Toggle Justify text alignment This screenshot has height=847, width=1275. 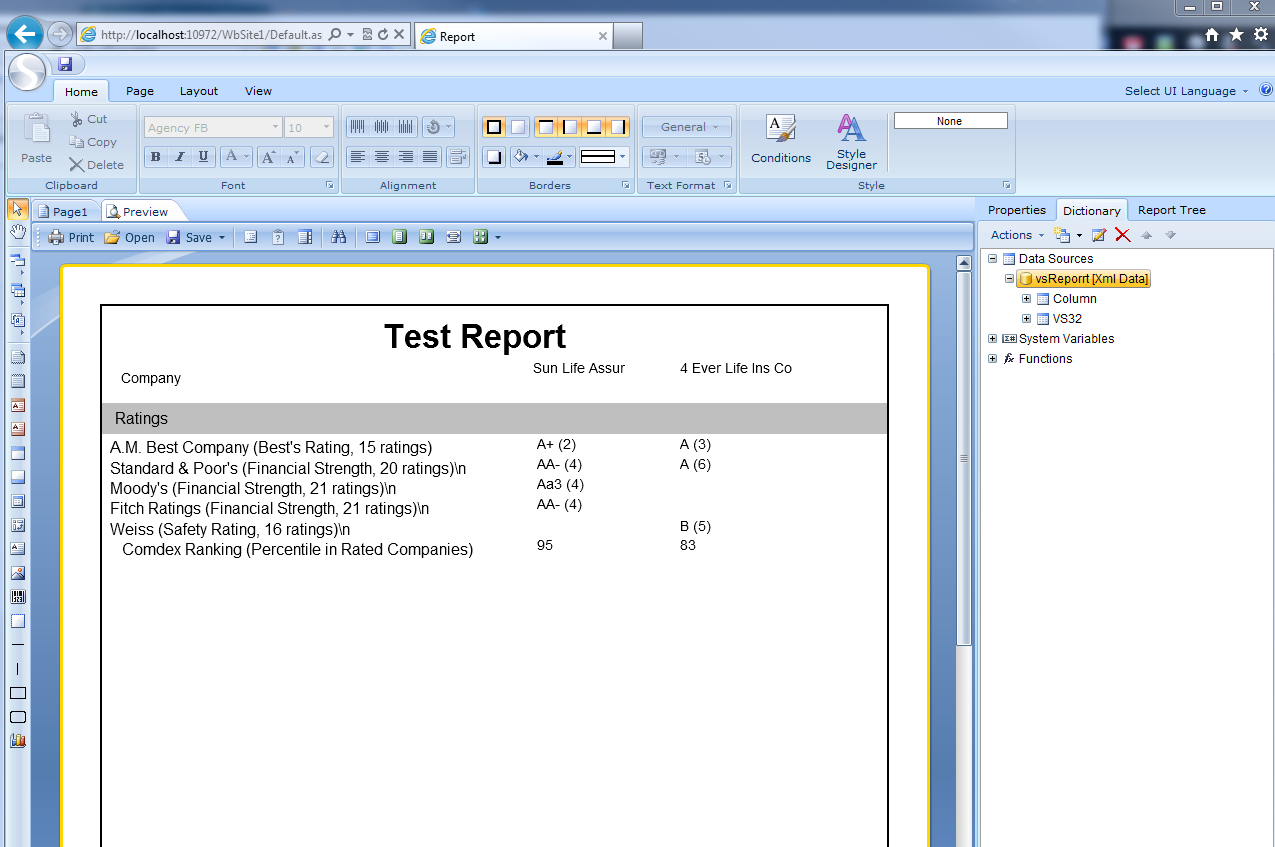pos(429,156)
